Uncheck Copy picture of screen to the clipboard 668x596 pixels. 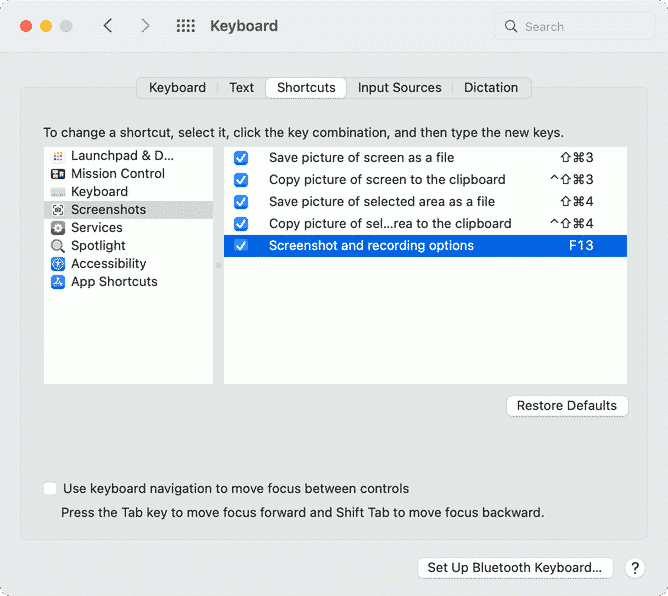pyautogui.click(x=241, y=180)
